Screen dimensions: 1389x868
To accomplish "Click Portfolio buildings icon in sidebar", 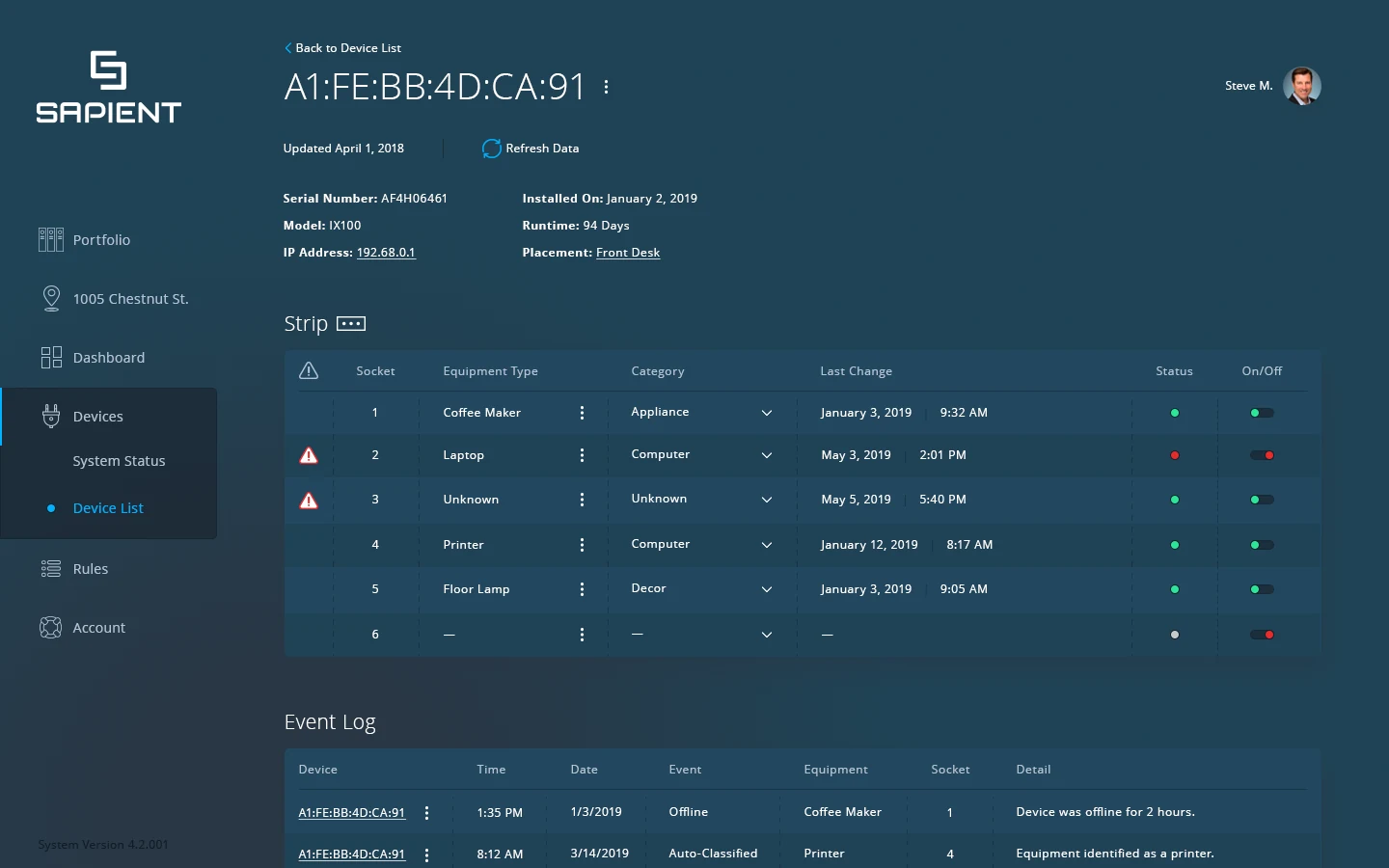I will (51, 239).
